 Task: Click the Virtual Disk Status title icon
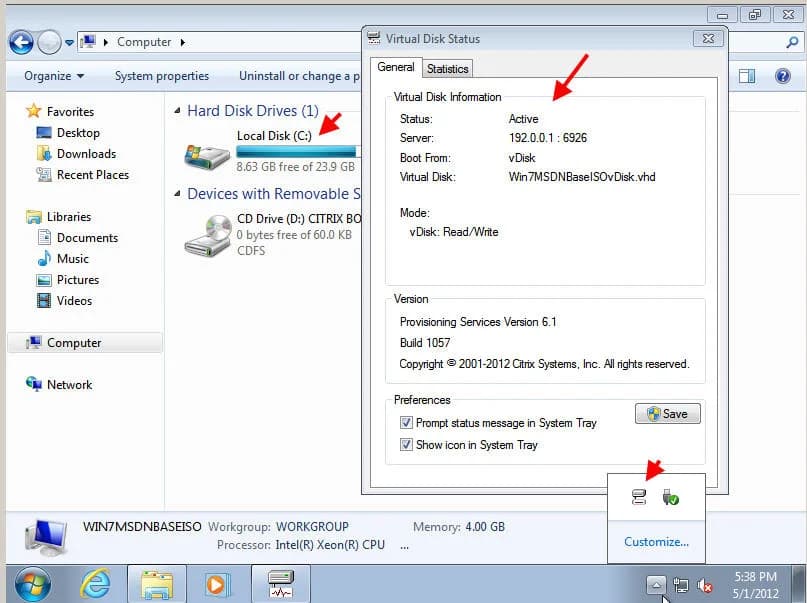tap(374, 38)
